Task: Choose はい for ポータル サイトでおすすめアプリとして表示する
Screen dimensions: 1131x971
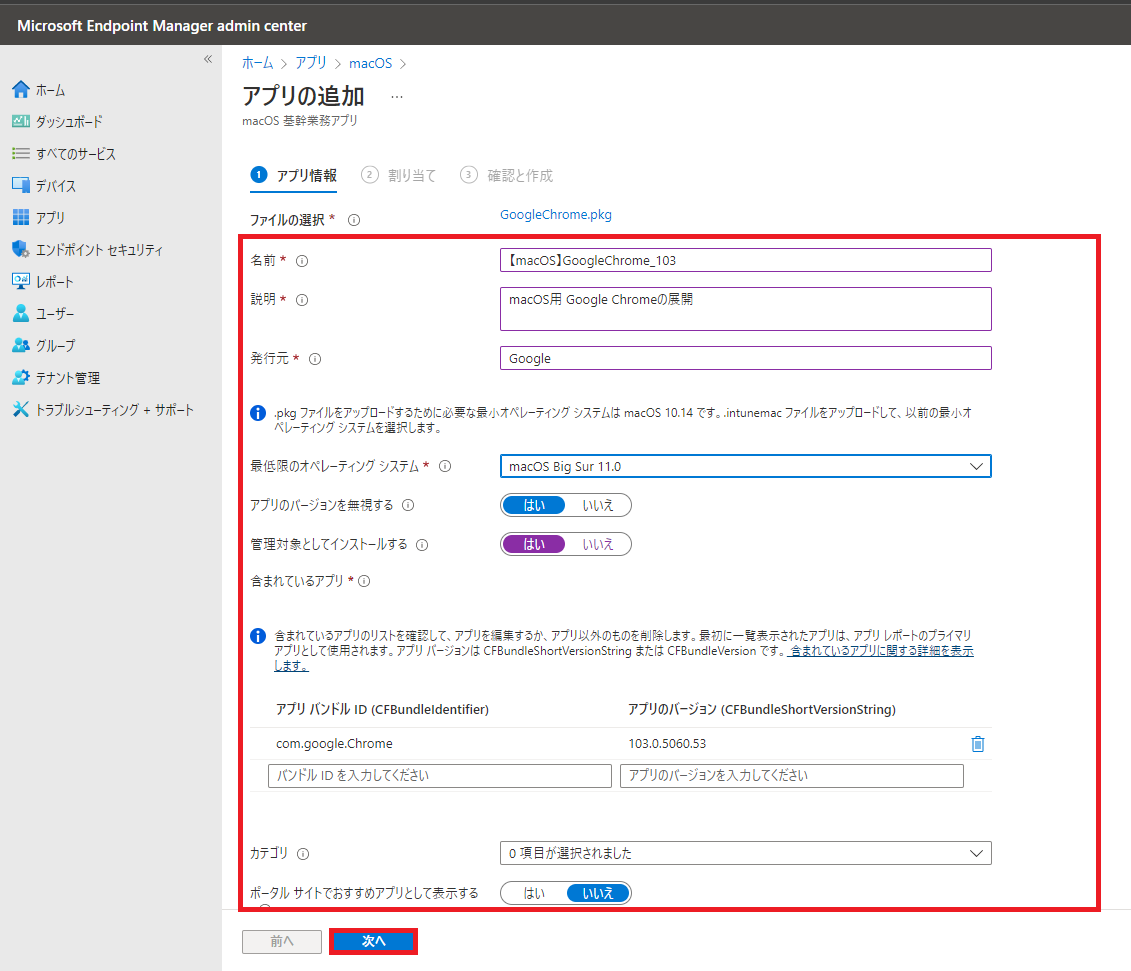Action: [x=534, y=893]
